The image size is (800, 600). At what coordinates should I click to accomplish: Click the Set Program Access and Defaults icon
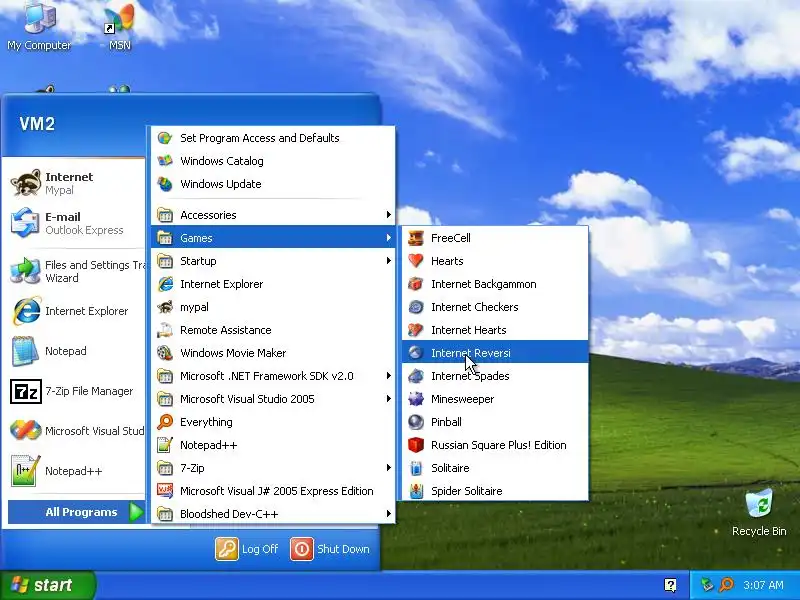pos(165,138)
